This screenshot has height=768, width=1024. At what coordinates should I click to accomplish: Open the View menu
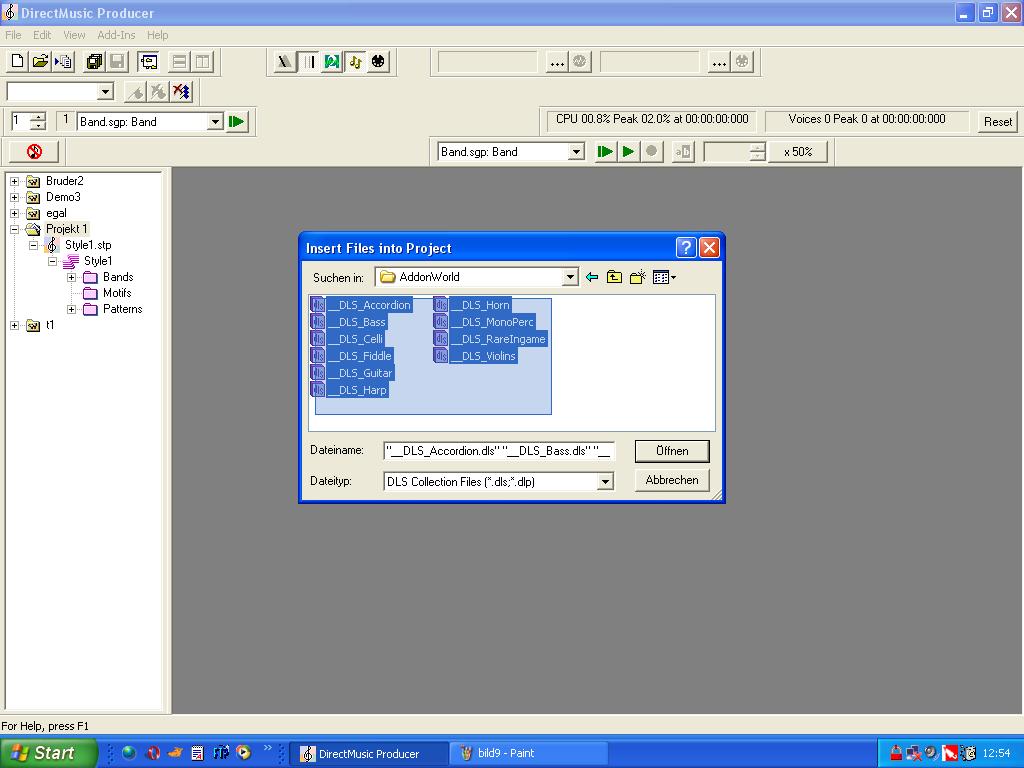coord(74,35)
